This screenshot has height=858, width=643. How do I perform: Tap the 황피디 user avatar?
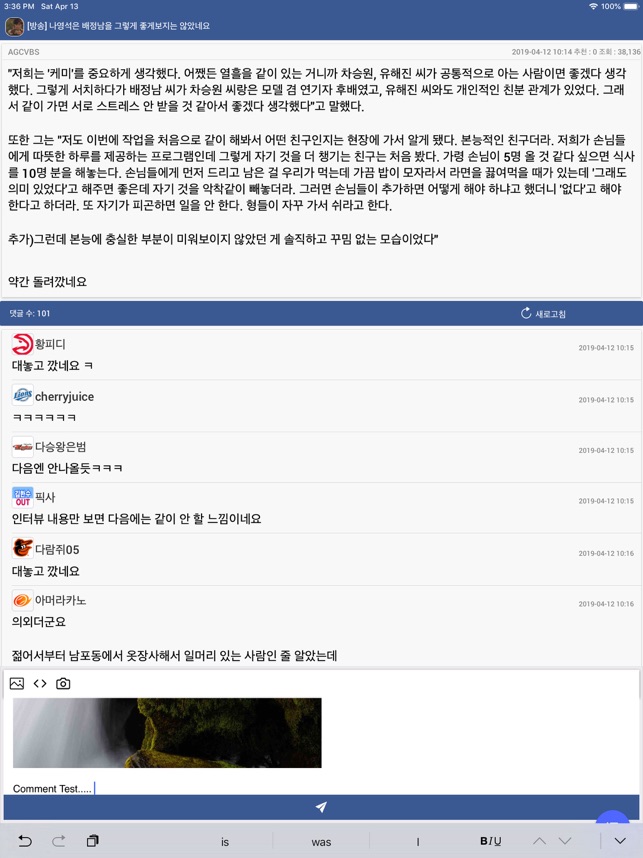[22, 344]
